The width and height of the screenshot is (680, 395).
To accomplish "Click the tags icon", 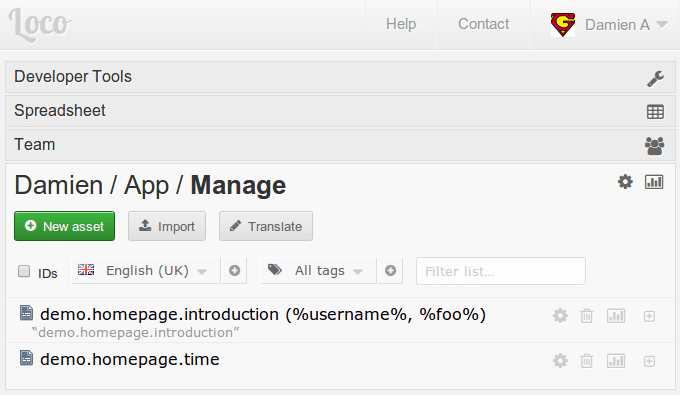I will (275, 270).
